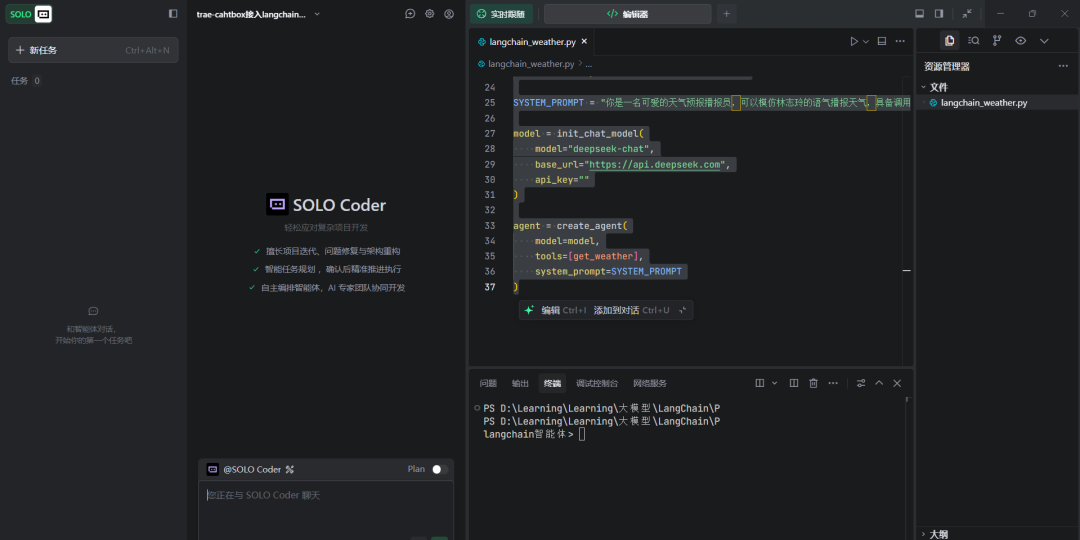Open the https://api.deepseek.com link in code
This screenshot has width=1080, height=540.
coord(653,164)
